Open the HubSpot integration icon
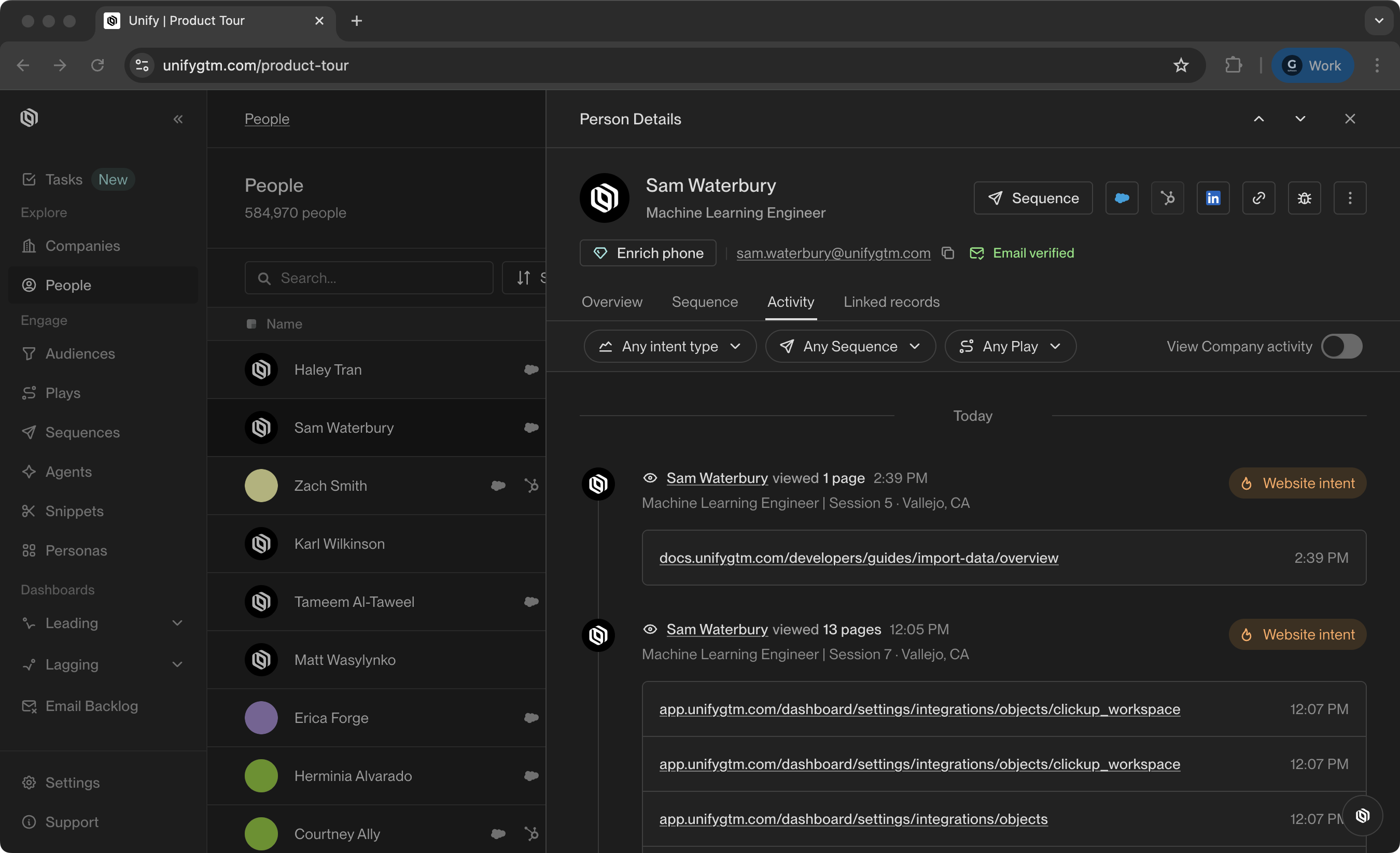Image resolution: width=1400 pixels, height=853 pixels. coord(1168,198)
